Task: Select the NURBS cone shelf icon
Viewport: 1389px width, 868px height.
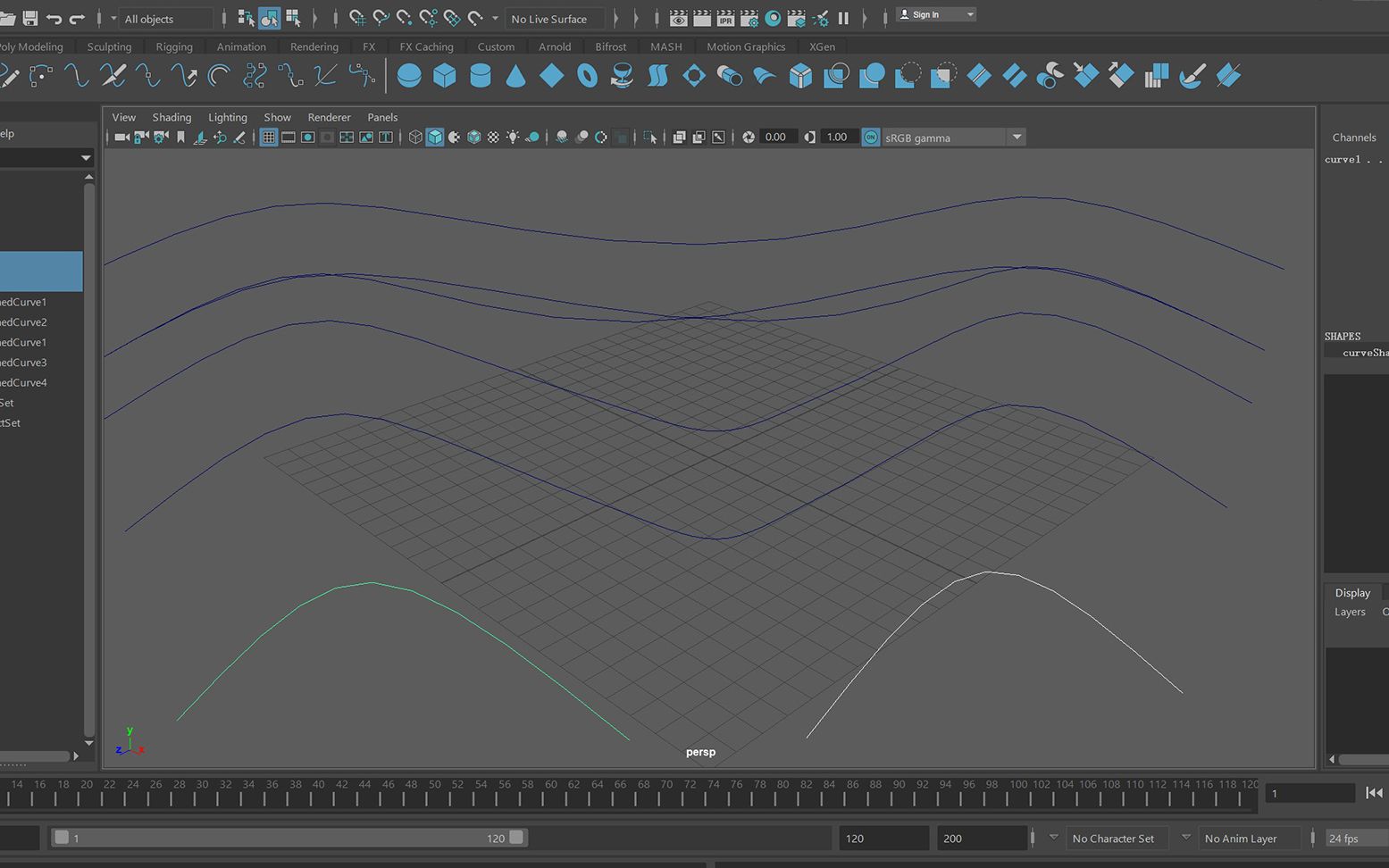Action: [515, 77]
